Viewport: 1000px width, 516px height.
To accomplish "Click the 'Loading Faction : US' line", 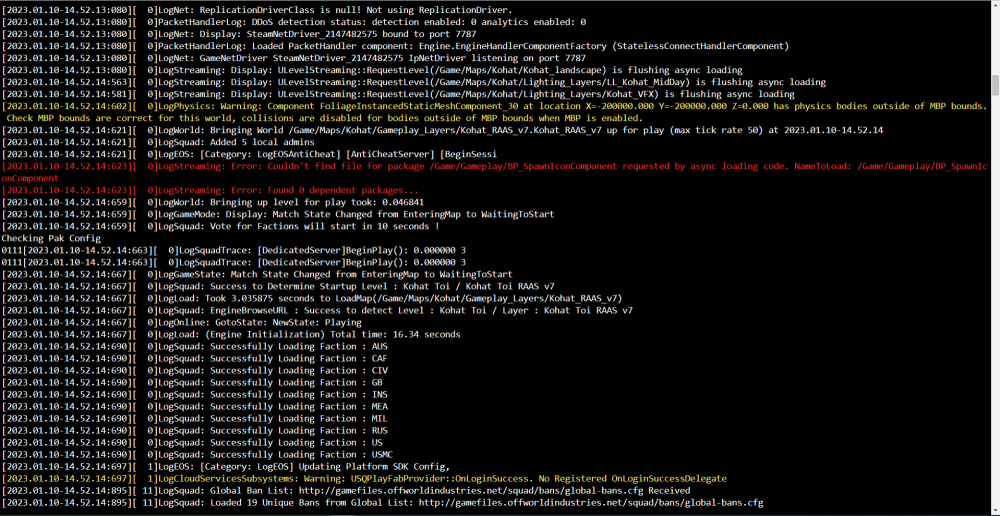I will pyautogui.click(x=192, y=443).
